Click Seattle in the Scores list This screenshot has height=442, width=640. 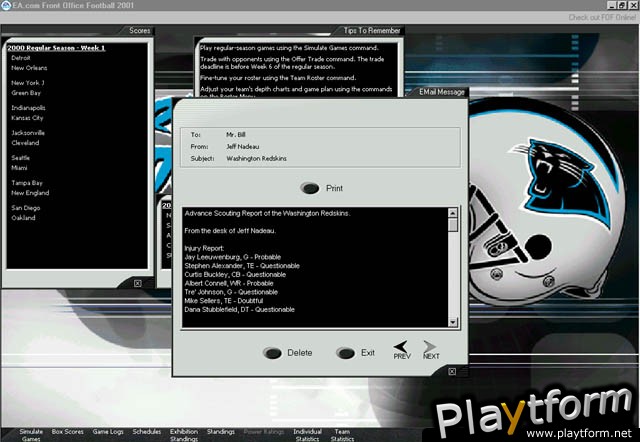[20, 158]
